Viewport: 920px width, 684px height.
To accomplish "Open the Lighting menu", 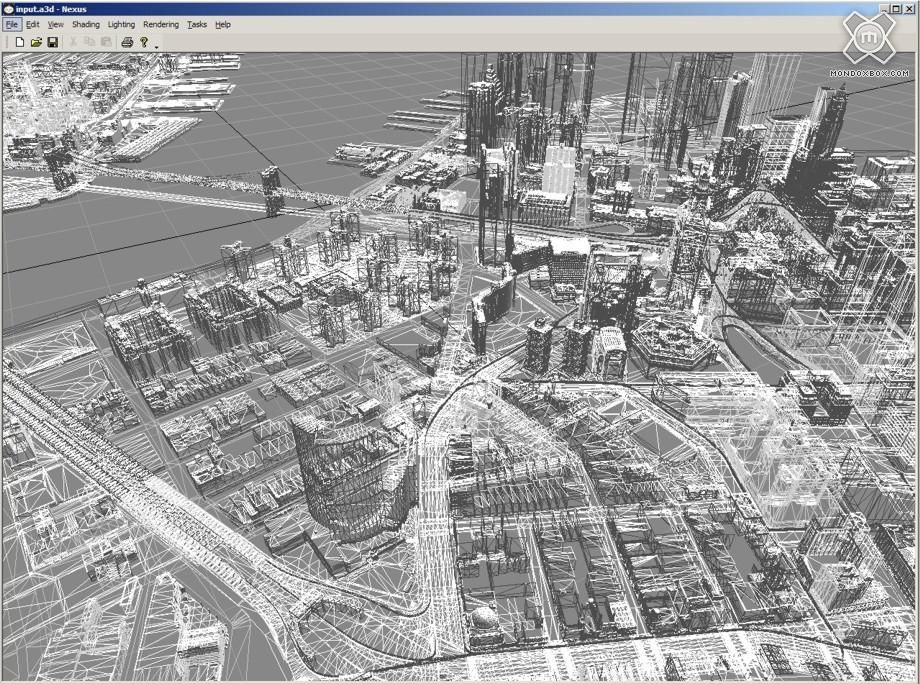I will pos(121,24).
